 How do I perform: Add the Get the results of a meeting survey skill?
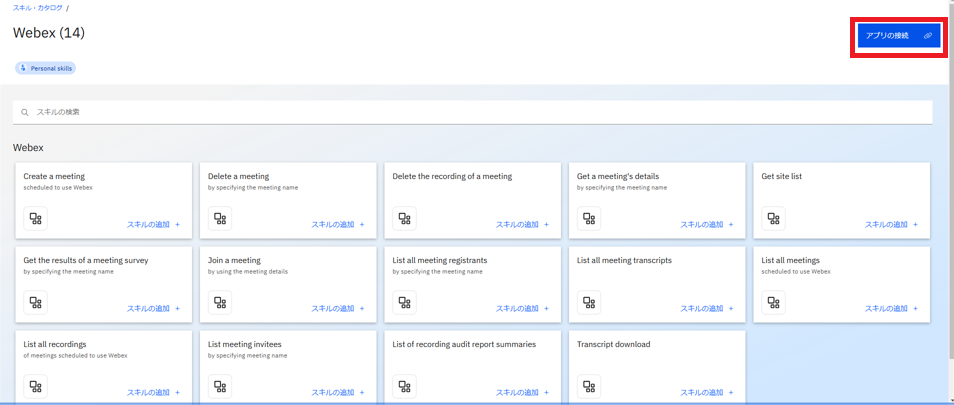coord(153,308)
